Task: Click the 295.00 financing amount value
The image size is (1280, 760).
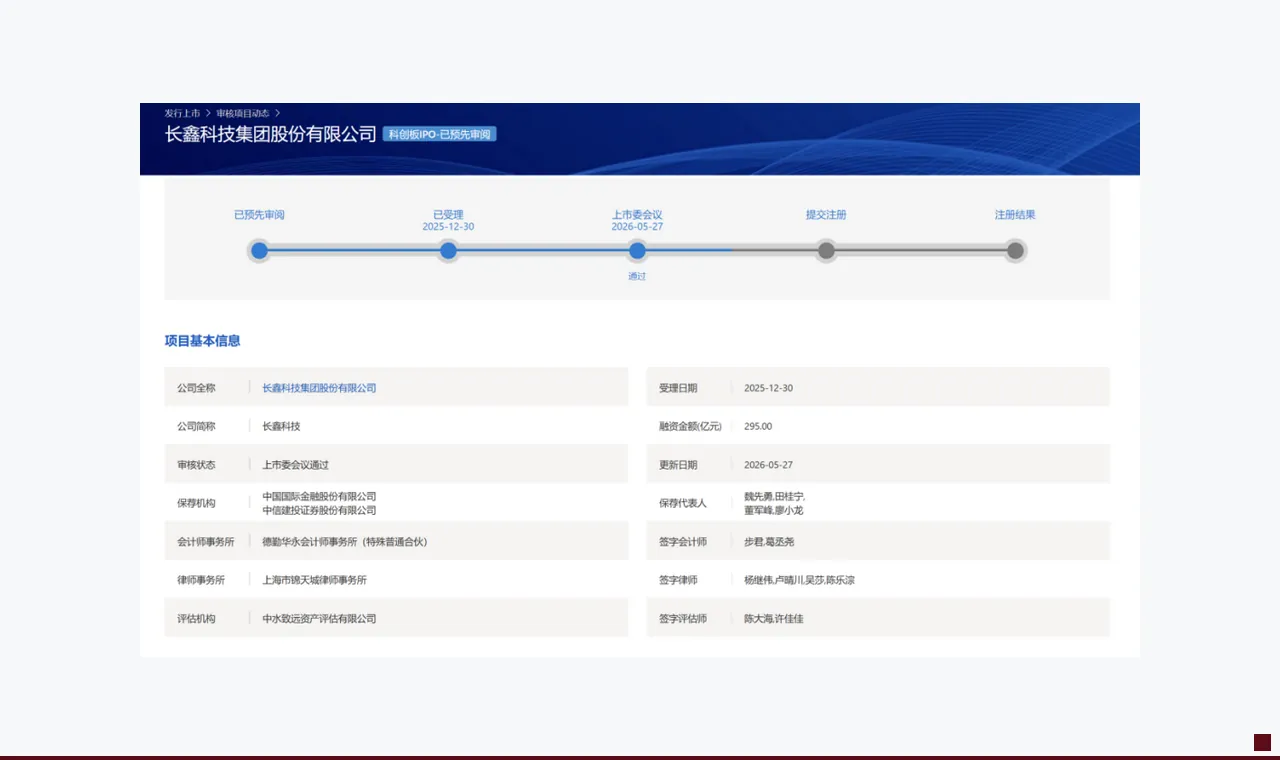Action: tap(758, 426)
